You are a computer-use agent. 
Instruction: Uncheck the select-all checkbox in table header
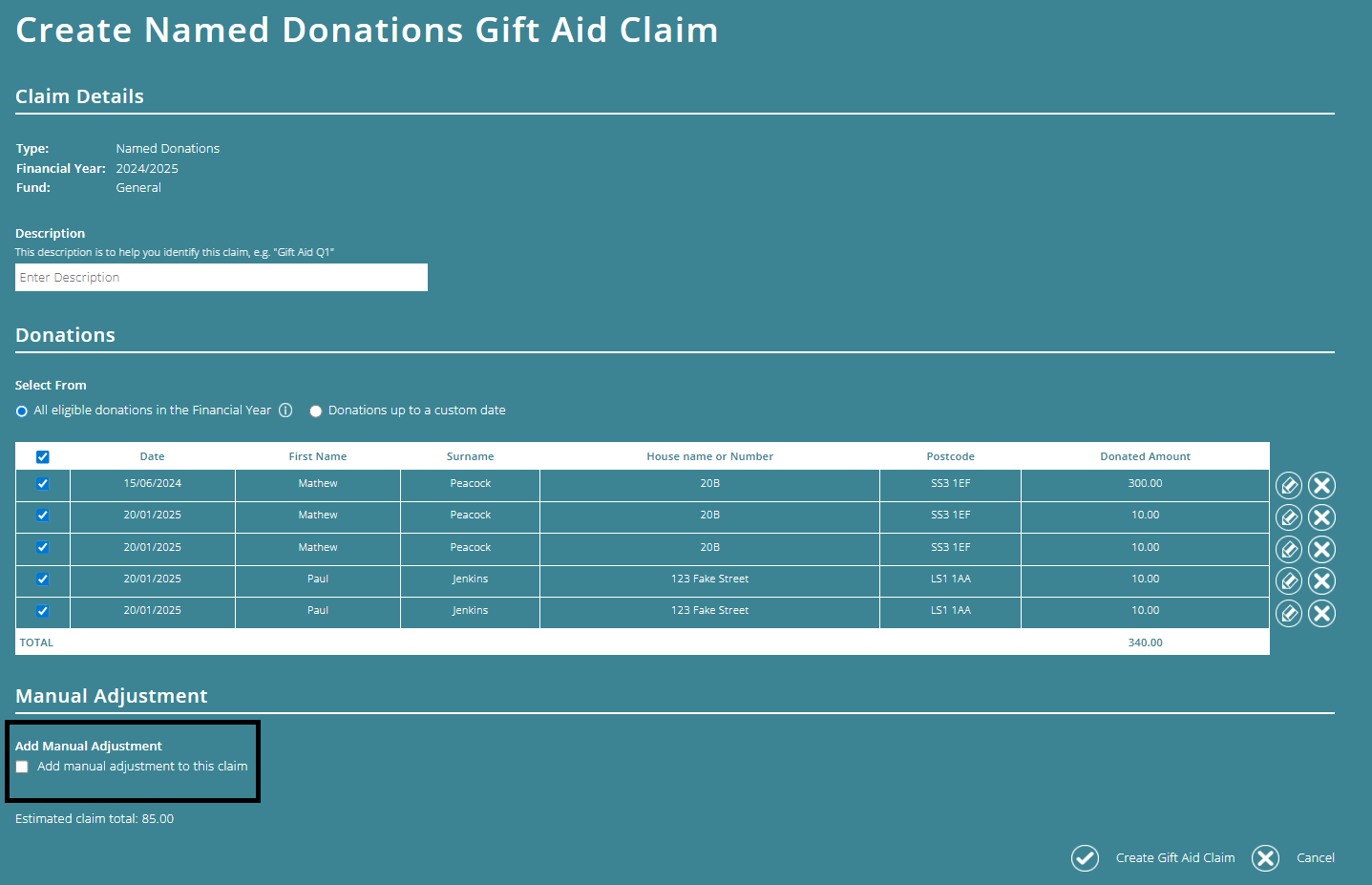[42, 456]
